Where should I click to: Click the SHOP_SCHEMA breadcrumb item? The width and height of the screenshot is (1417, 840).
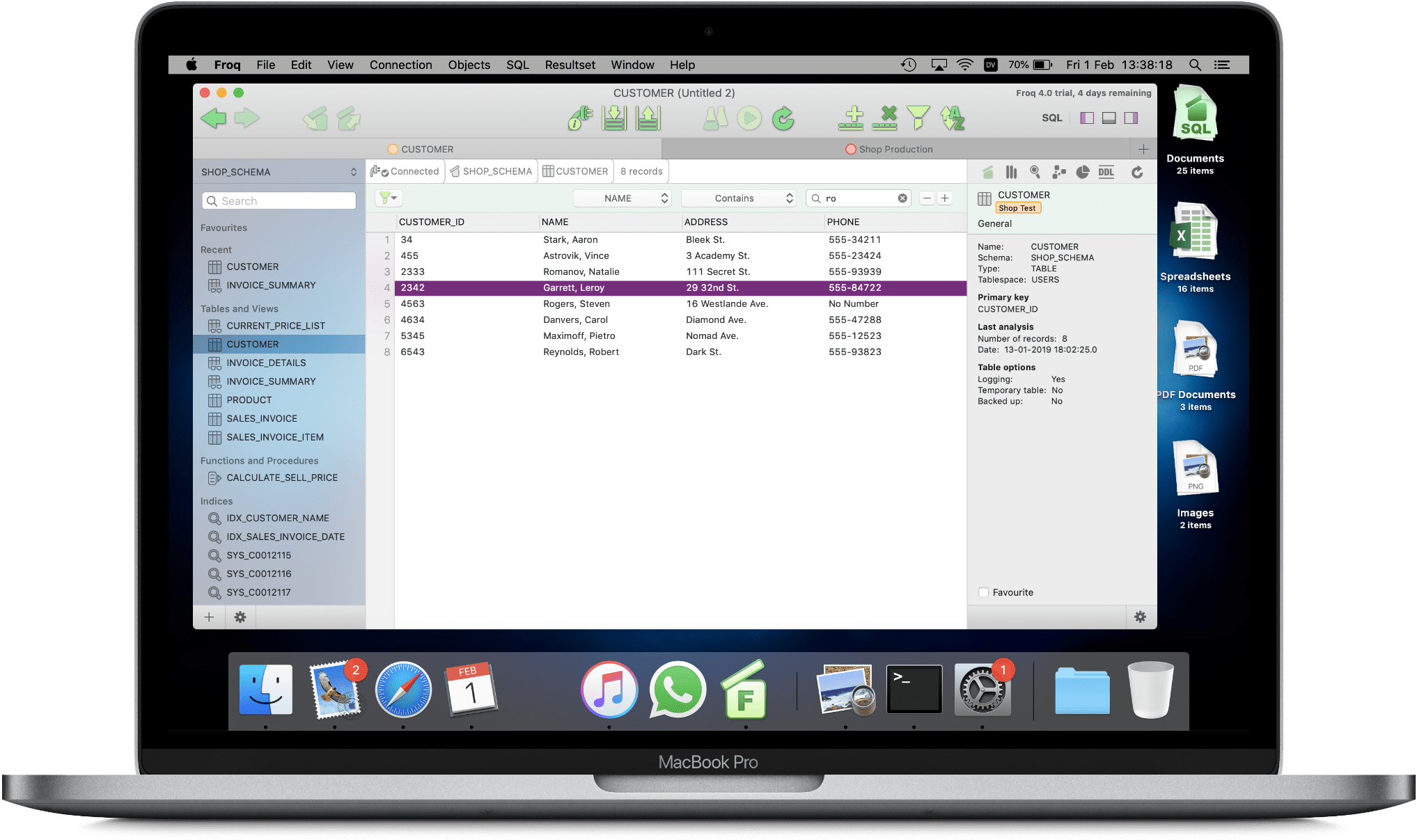pos(491,171)
